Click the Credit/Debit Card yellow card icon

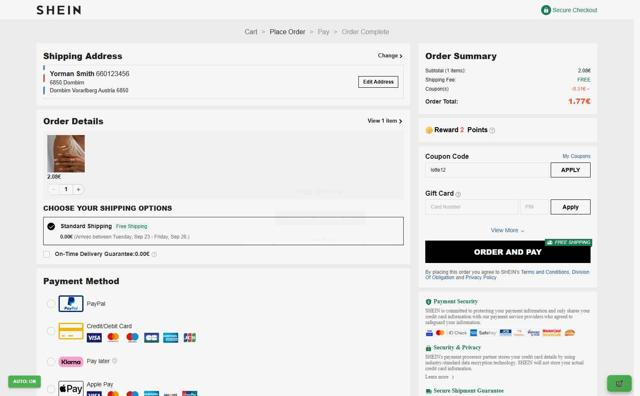(71, 331)
